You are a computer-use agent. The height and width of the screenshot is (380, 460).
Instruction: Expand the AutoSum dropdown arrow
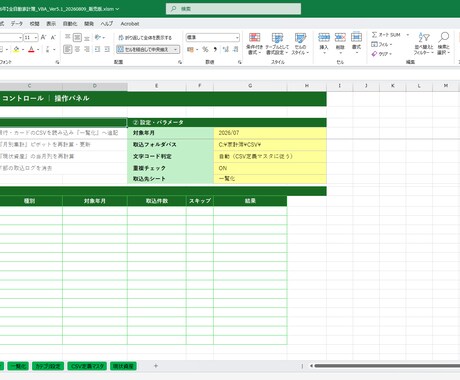407,35
